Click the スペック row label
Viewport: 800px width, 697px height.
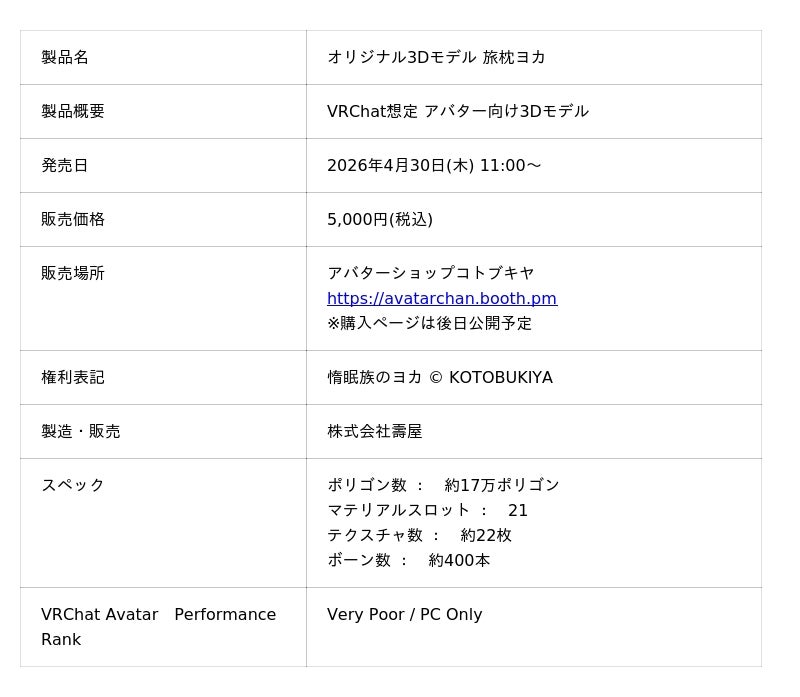pos(73,485)
